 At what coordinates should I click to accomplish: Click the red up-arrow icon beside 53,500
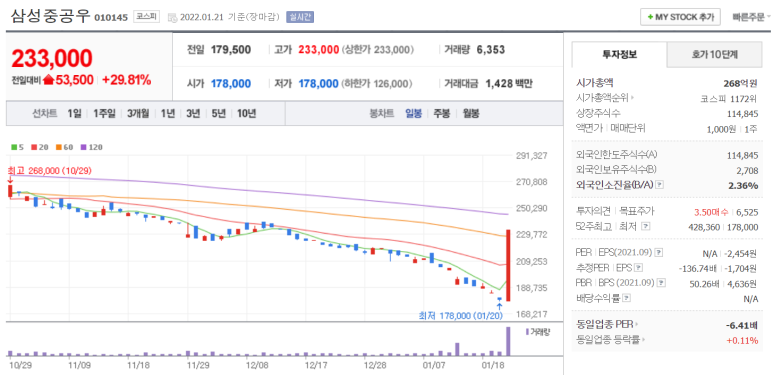point(48,80)
